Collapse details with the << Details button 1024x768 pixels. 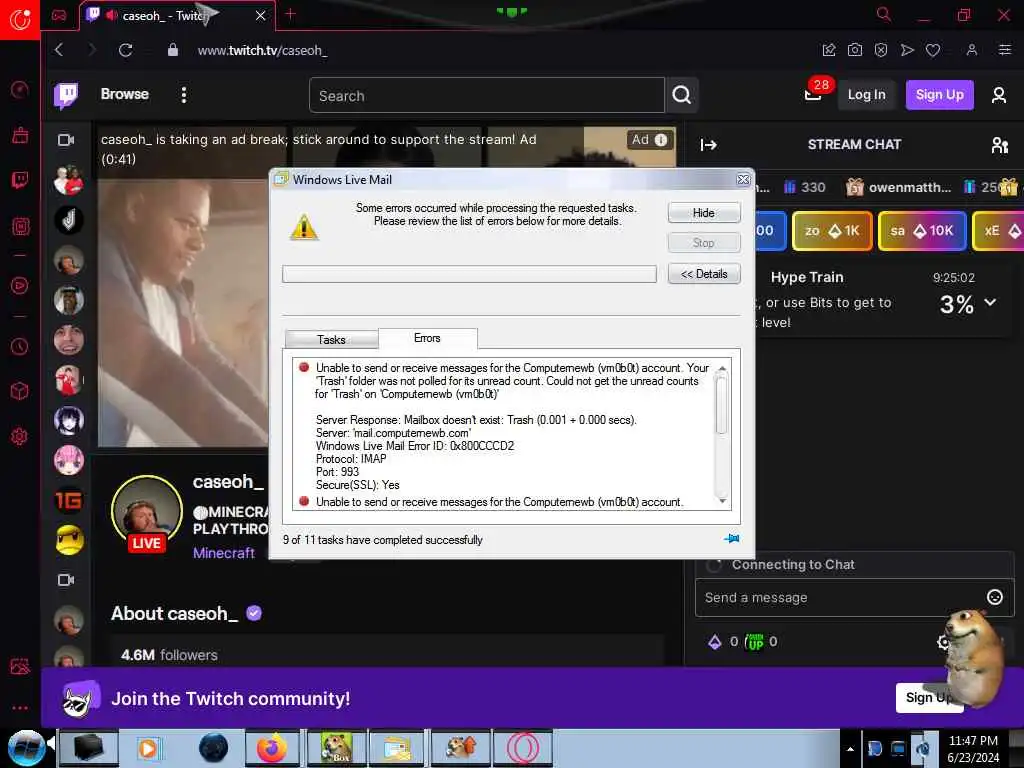(x=704, y=274)
